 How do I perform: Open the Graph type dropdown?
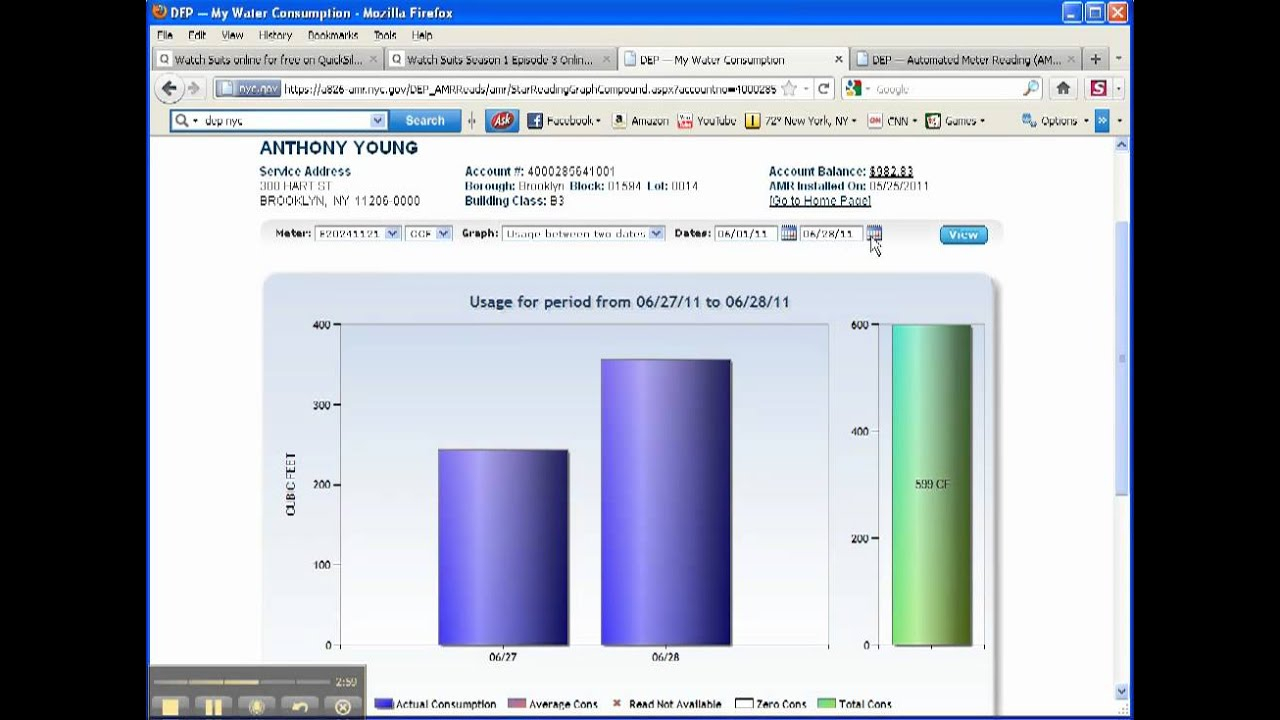(x=583, y=233)
